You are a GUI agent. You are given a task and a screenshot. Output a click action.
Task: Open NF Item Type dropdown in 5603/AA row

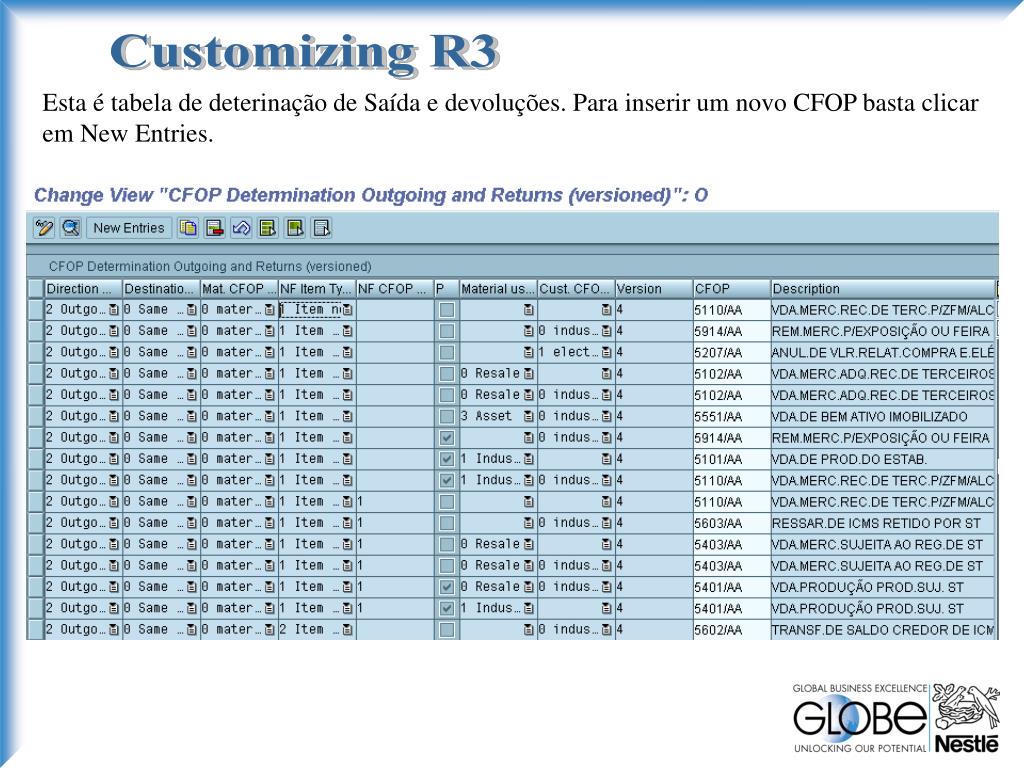click(x=347, y=523)
